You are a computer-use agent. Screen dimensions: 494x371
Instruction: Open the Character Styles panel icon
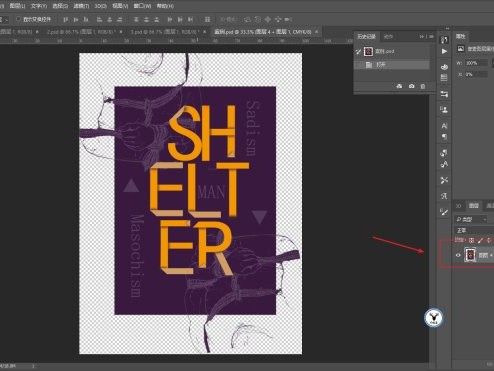click(444, 164)
